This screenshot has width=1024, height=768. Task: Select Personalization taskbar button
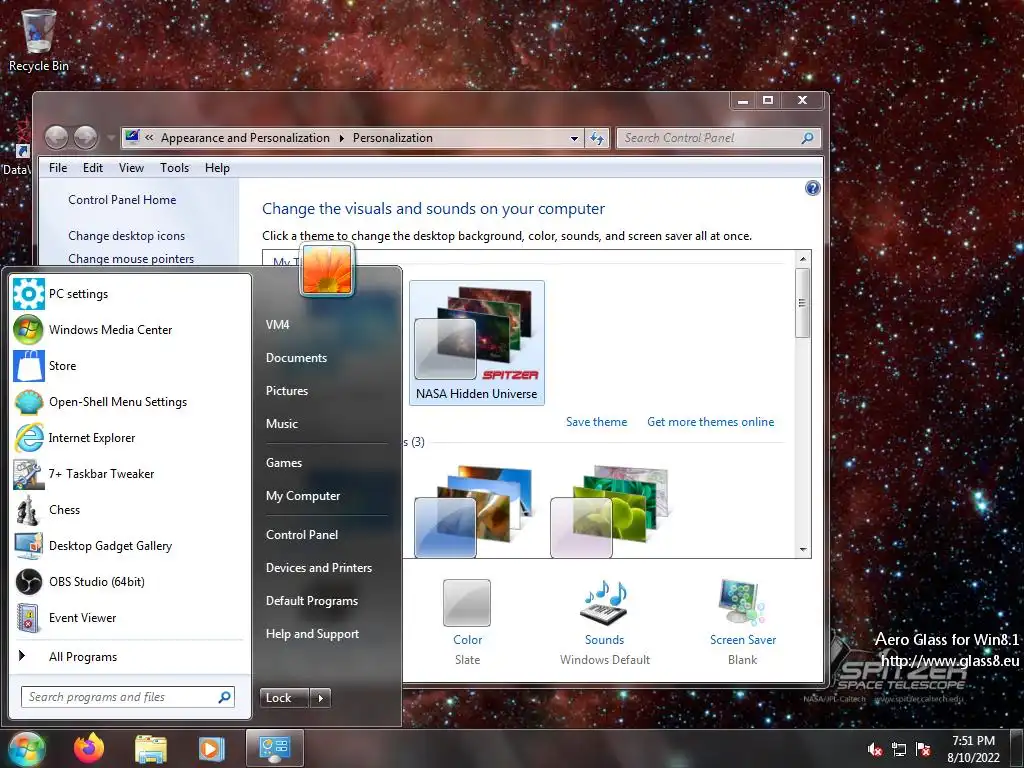(x=274, y=748)
